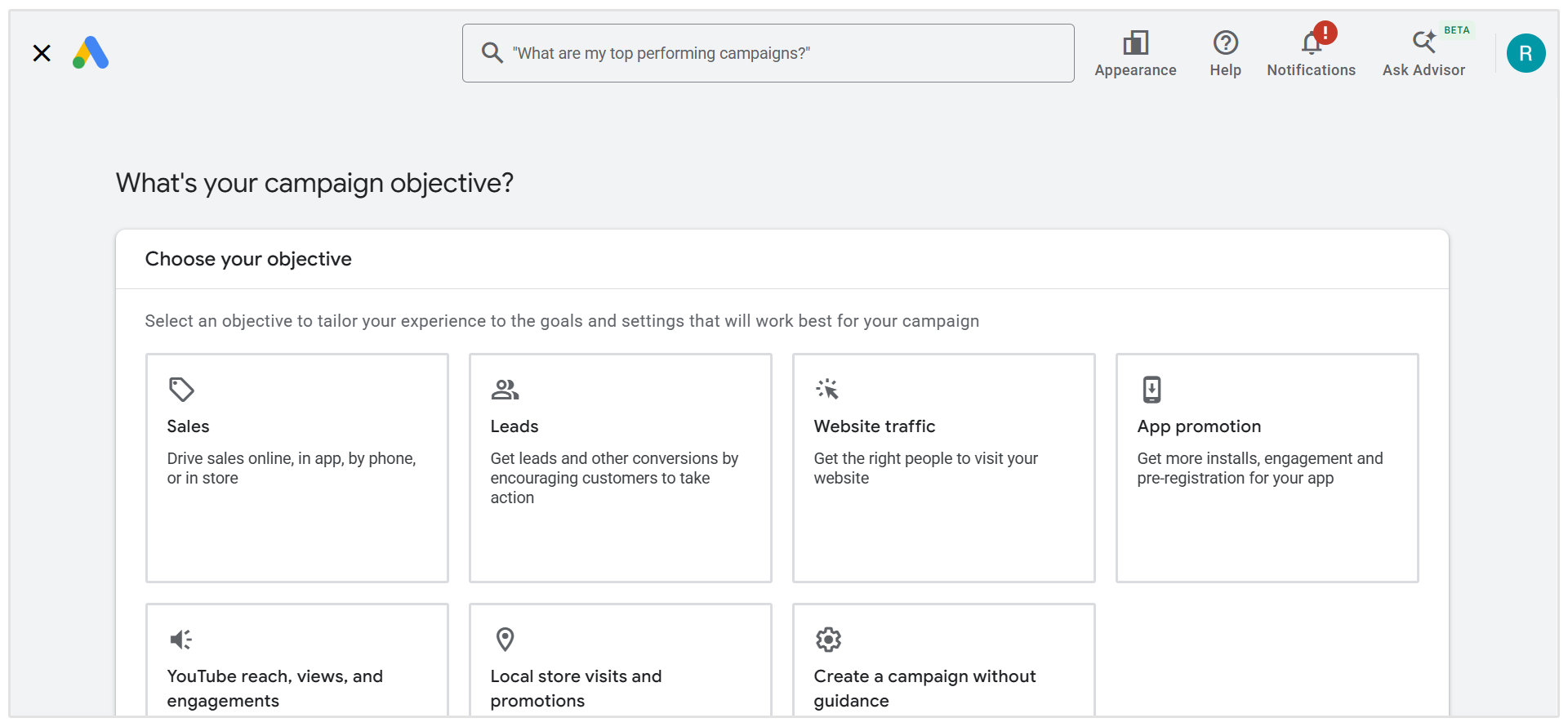
Task: Click the Sales card description text
Action: [x=292, y=468]
